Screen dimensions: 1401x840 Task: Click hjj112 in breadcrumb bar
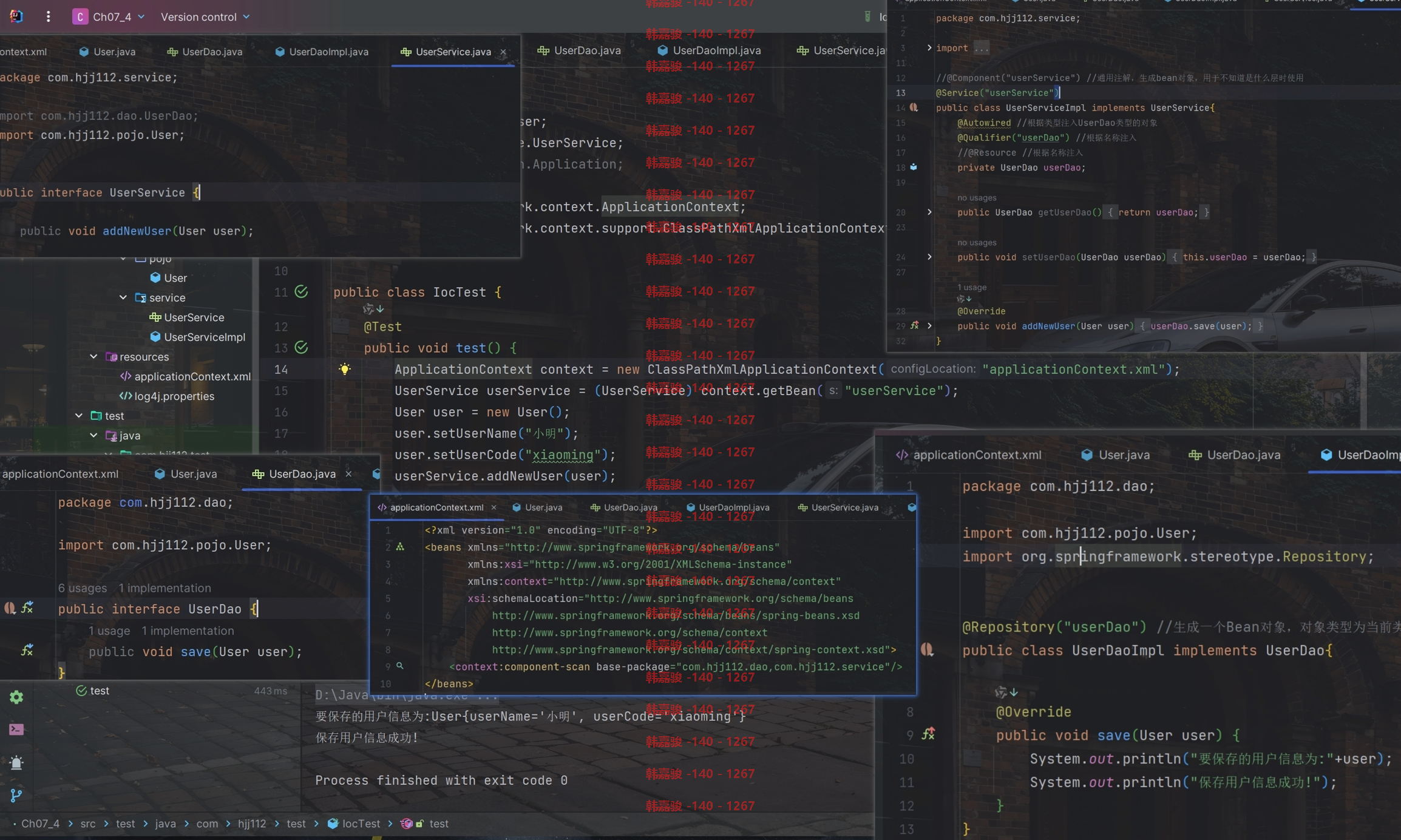[x=252, y=824]
